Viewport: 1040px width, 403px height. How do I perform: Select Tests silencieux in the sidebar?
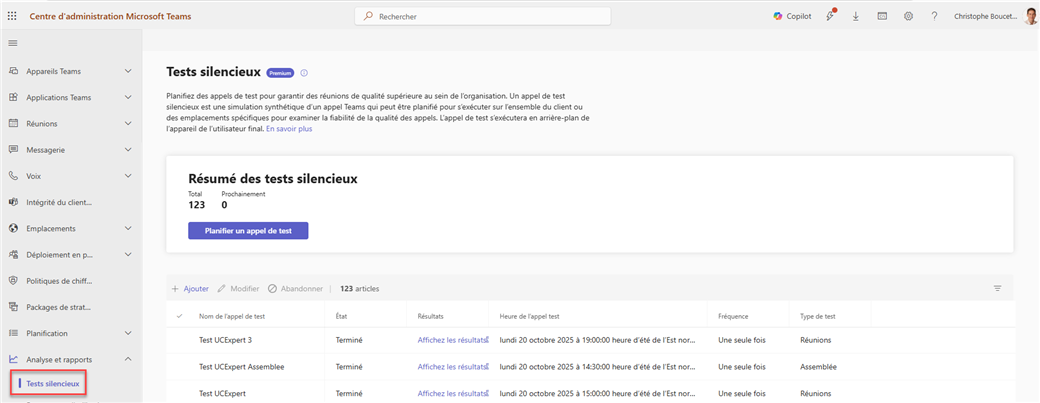click(52, 383)
